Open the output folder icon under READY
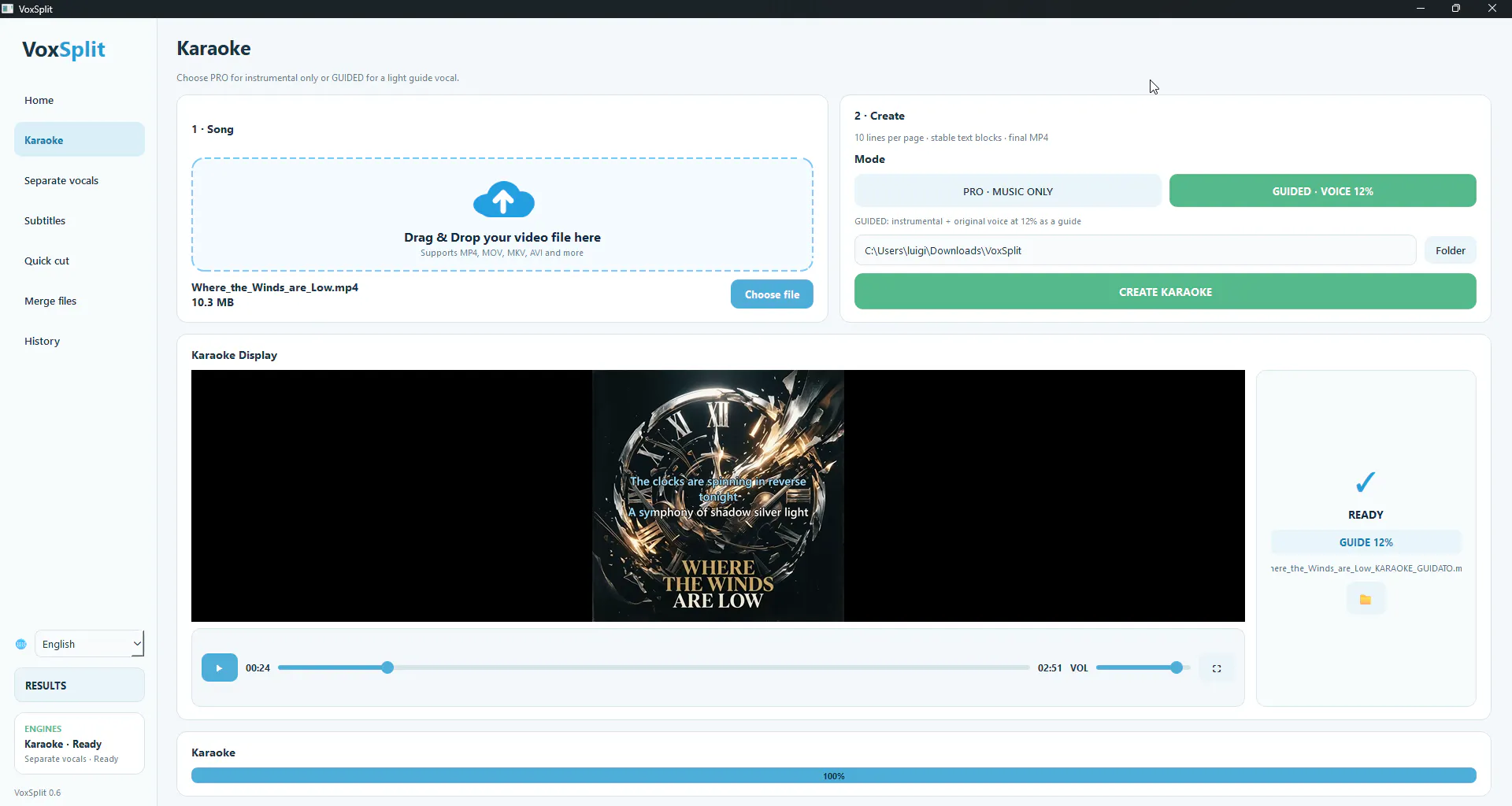The height and width of the screenshot is (806, 1512). coord(1366,599)
